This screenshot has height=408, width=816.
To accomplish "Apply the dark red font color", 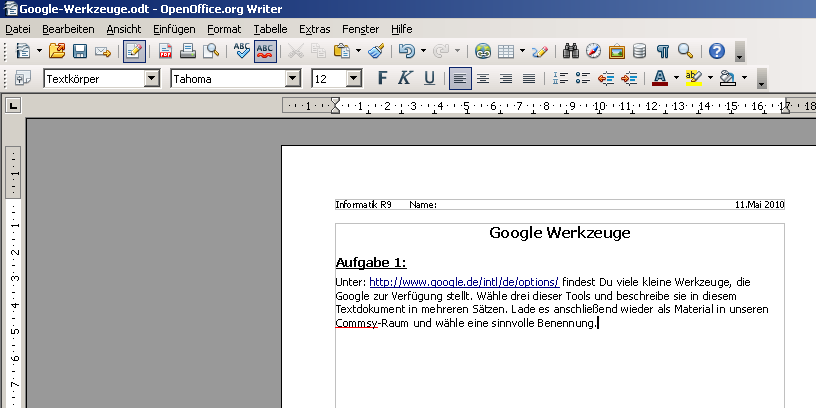I will tap(660, 79).
